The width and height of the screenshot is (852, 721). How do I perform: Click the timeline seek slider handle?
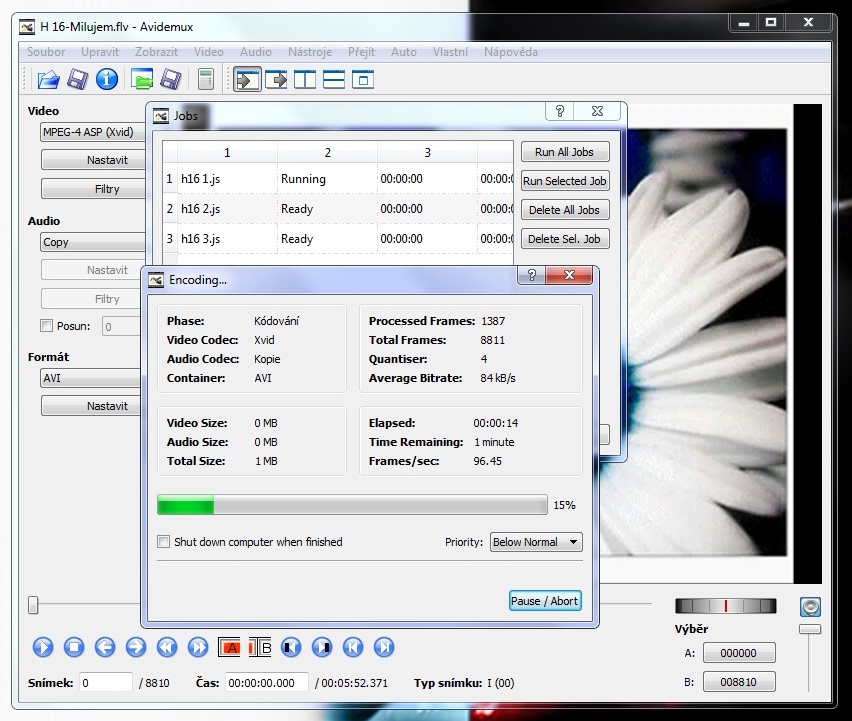pos(33,604)
